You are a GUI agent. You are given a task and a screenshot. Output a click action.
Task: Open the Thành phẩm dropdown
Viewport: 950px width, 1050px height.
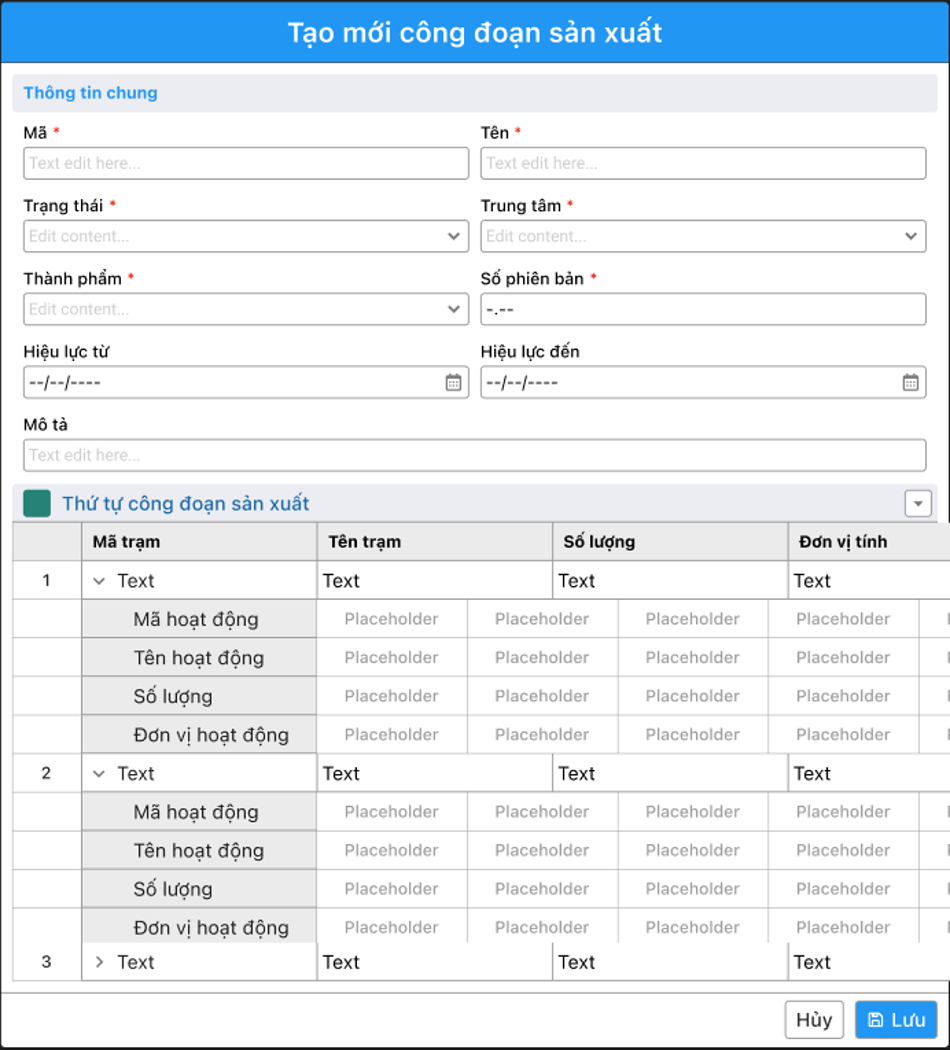click(245, 309)
